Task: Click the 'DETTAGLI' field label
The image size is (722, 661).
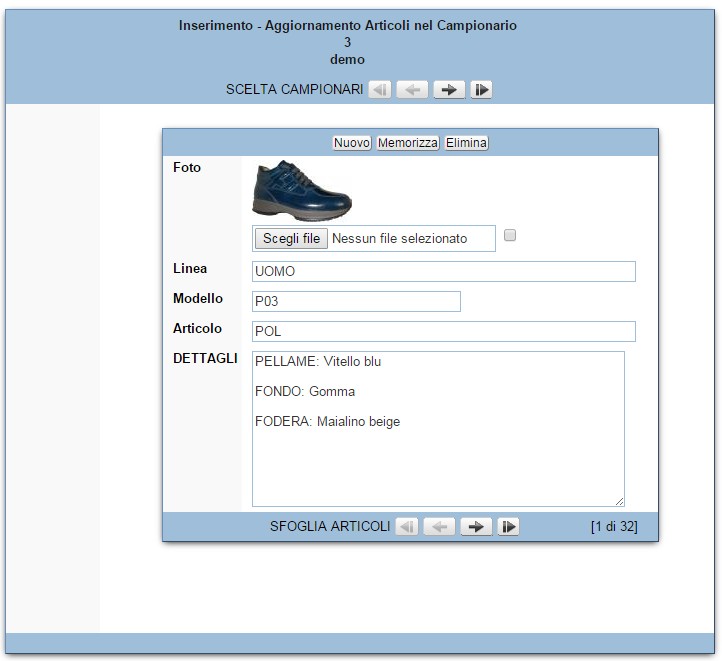Action: (x=205, y=358)
